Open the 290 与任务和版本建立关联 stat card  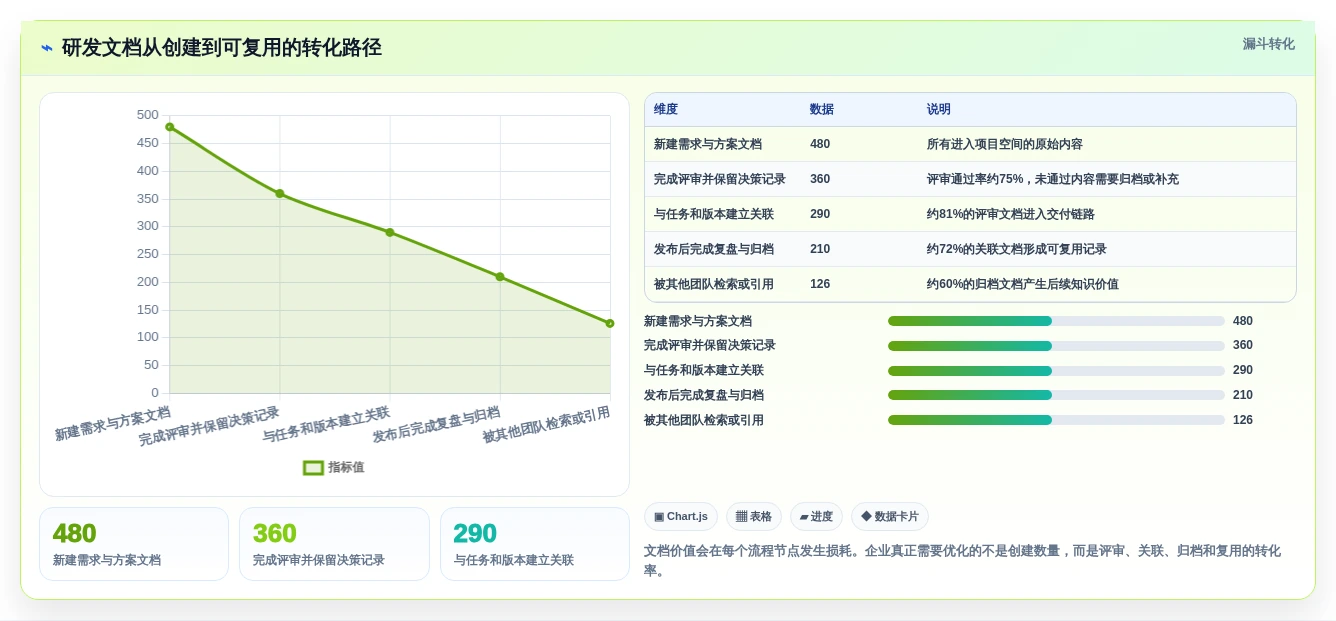(x=535, y=544)
